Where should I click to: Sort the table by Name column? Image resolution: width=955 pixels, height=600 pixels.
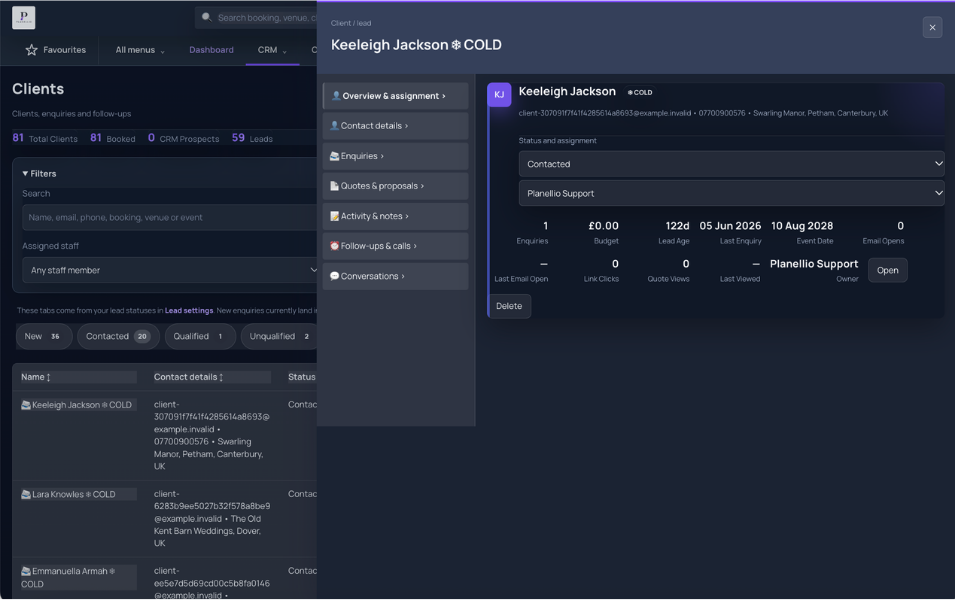coord(36,377)
